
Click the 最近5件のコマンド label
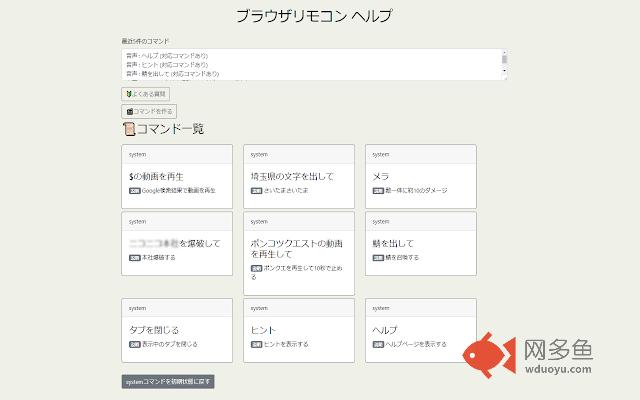pyautogui.click(x=145, y=41)
